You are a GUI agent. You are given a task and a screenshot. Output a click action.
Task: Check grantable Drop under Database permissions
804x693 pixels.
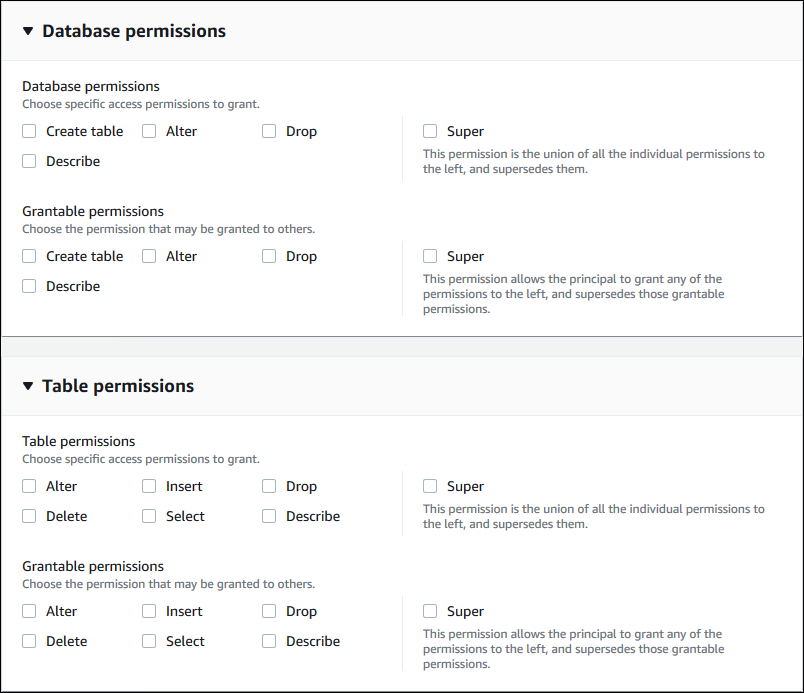coord(269,255)
